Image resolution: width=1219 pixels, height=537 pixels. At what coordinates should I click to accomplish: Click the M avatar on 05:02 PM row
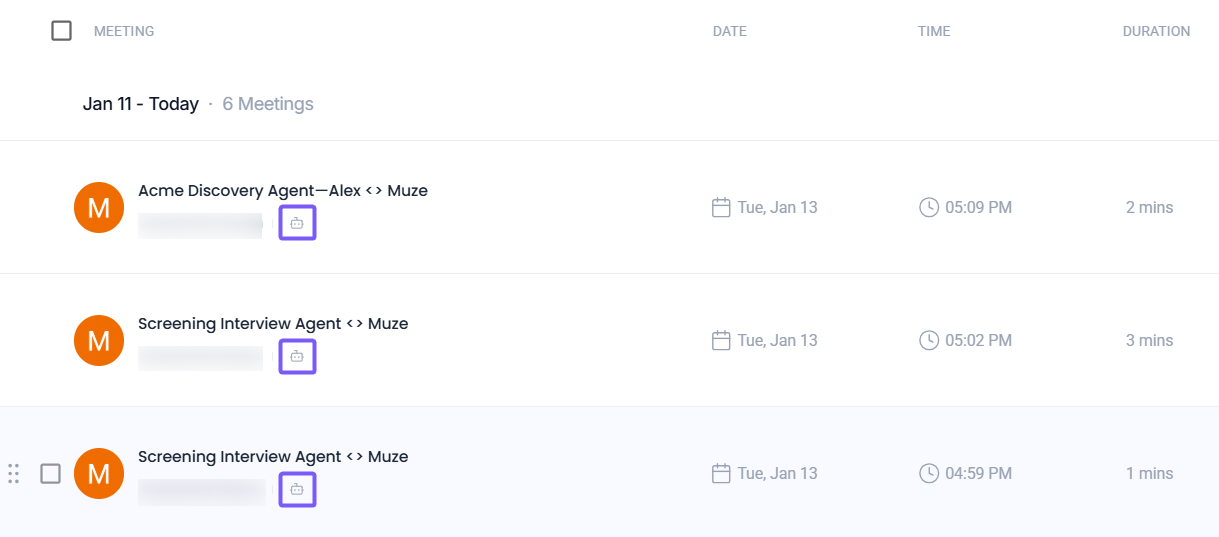[99, 341]
